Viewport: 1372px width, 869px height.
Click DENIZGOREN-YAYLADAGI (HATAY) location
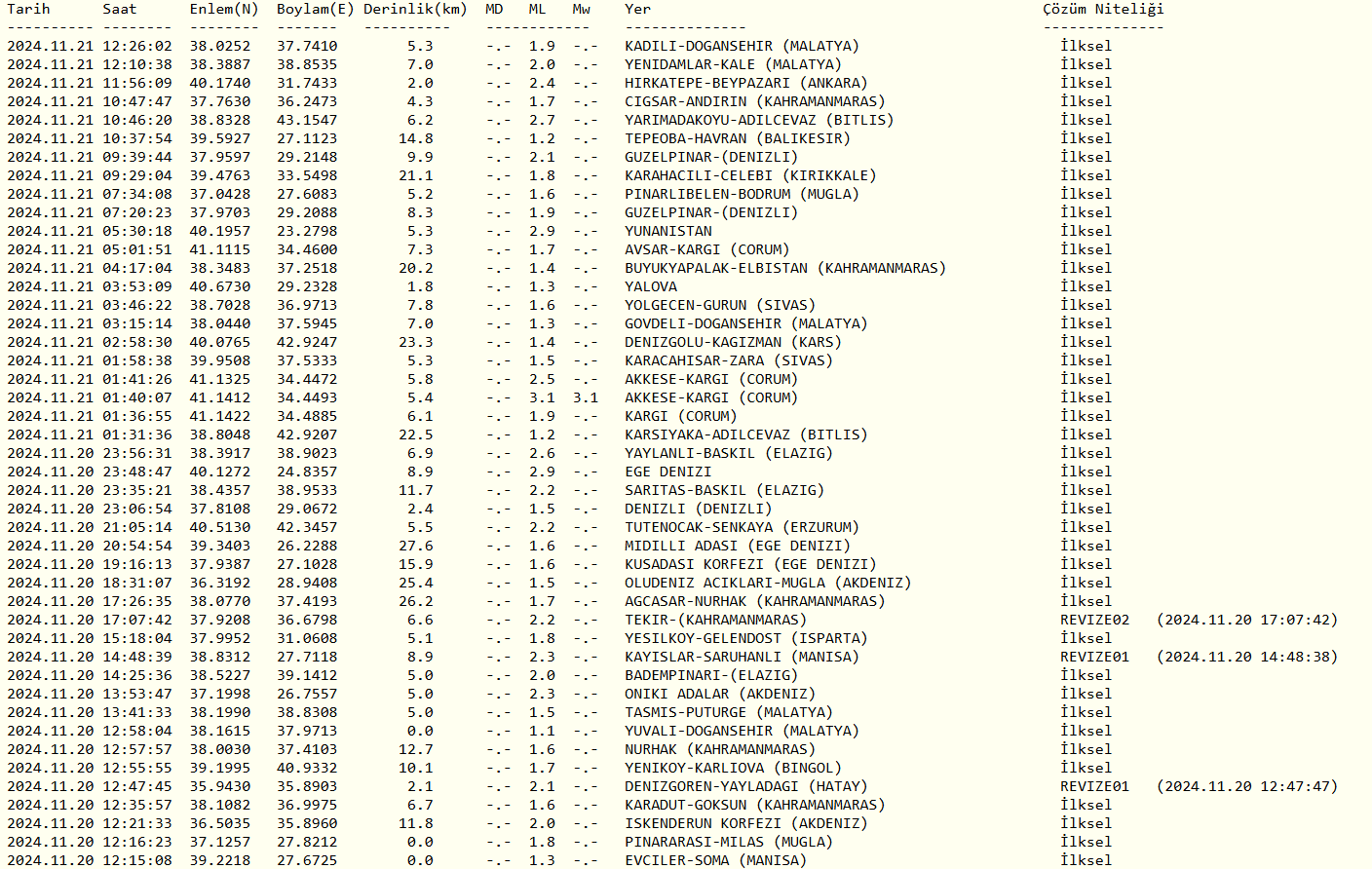pos(745,786)
